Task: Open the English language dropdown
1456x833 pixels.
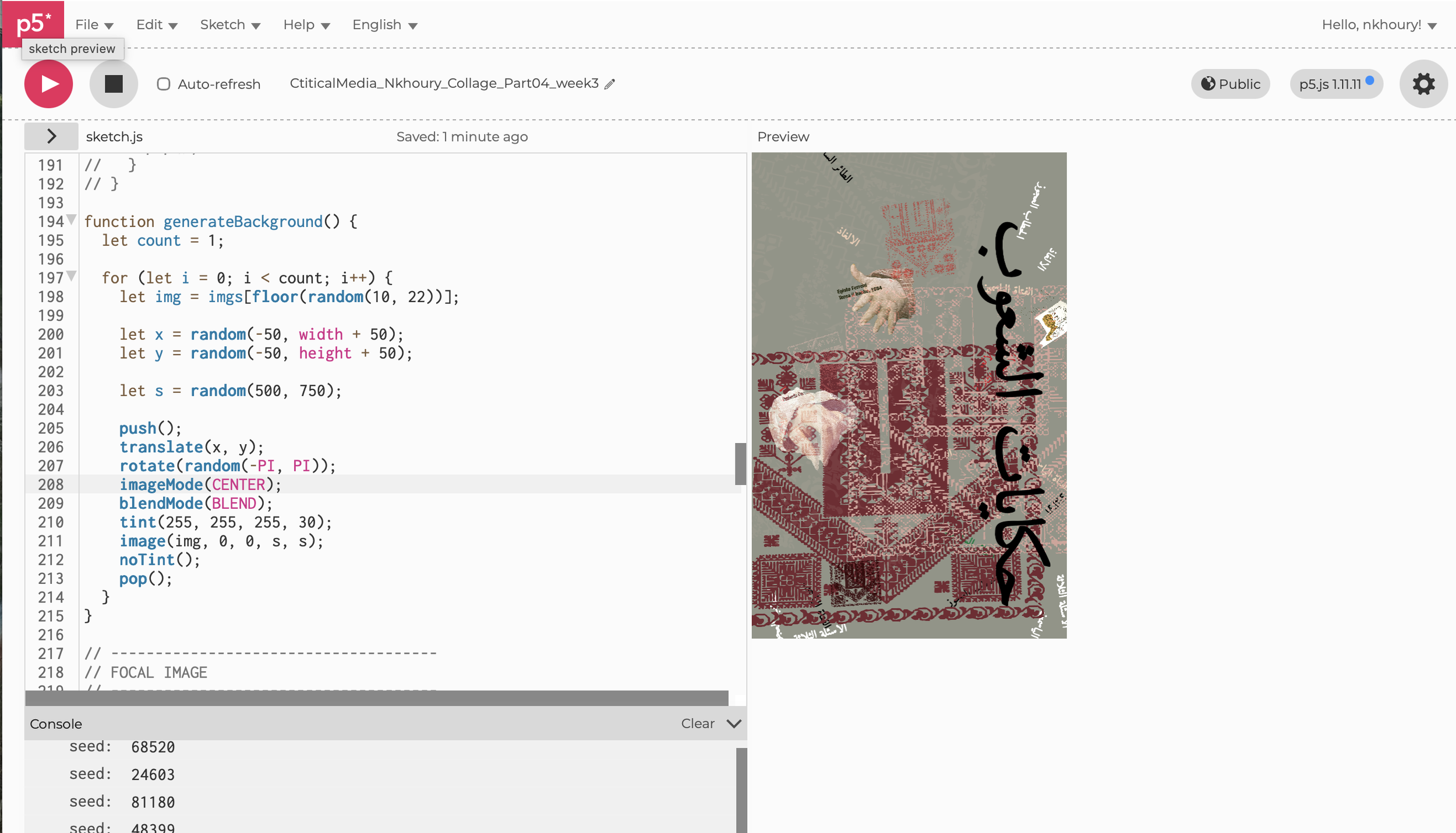Action: [385, 24]
